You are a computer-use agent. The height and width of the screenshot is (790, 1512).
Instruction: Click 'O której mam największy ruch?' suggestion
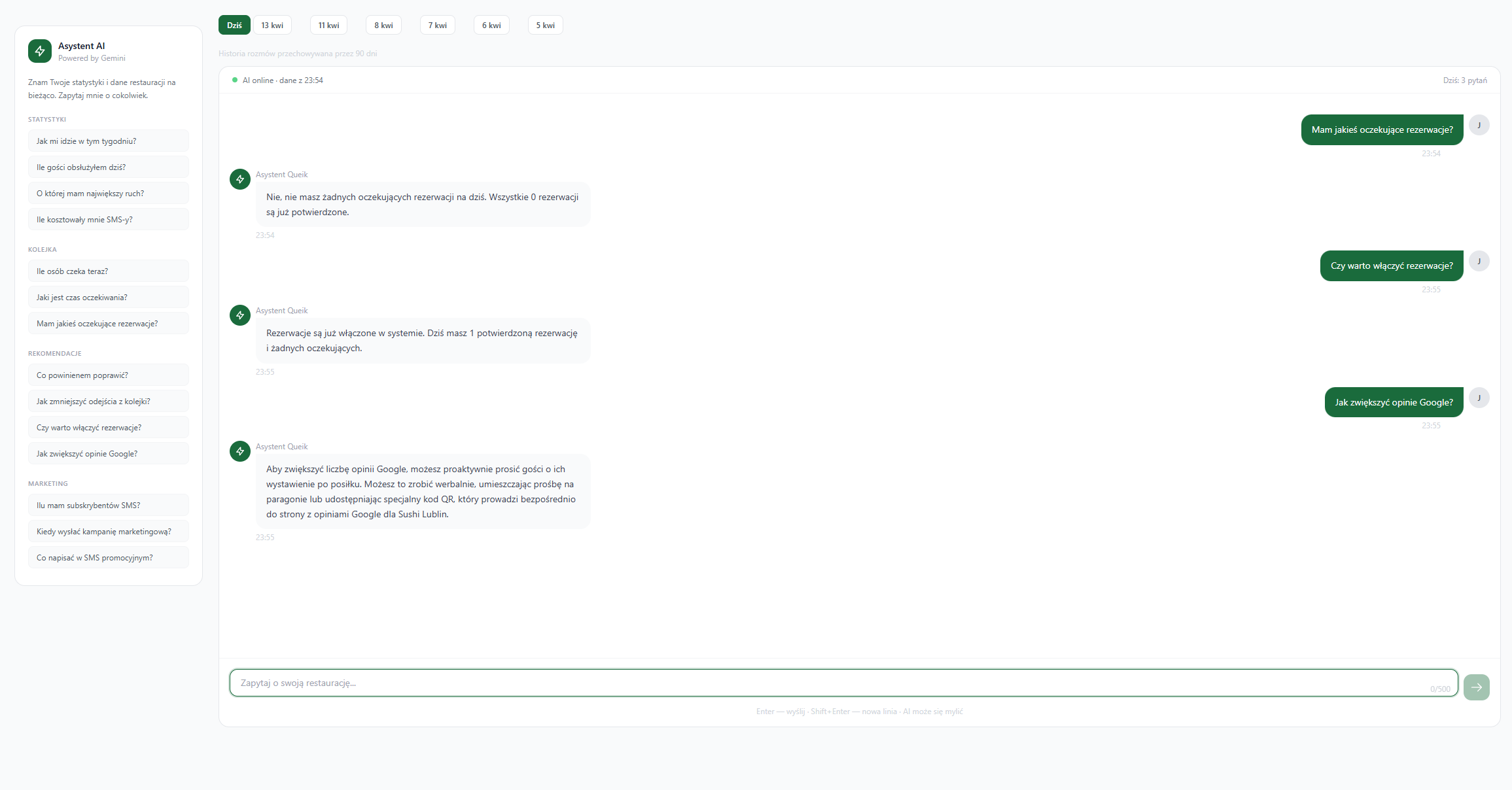109,194
